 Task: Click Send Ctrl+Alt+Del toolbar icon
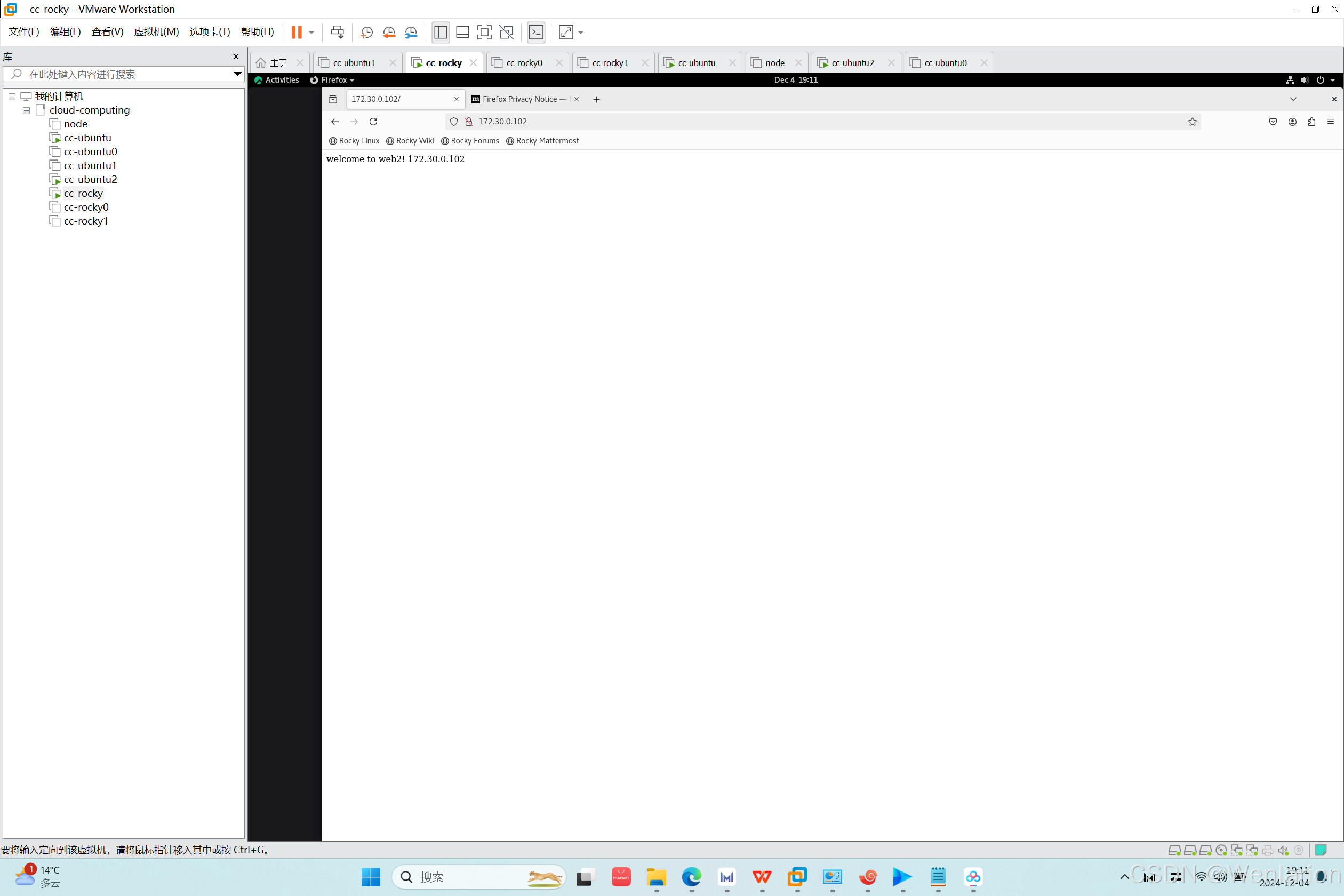click(337, 32)
